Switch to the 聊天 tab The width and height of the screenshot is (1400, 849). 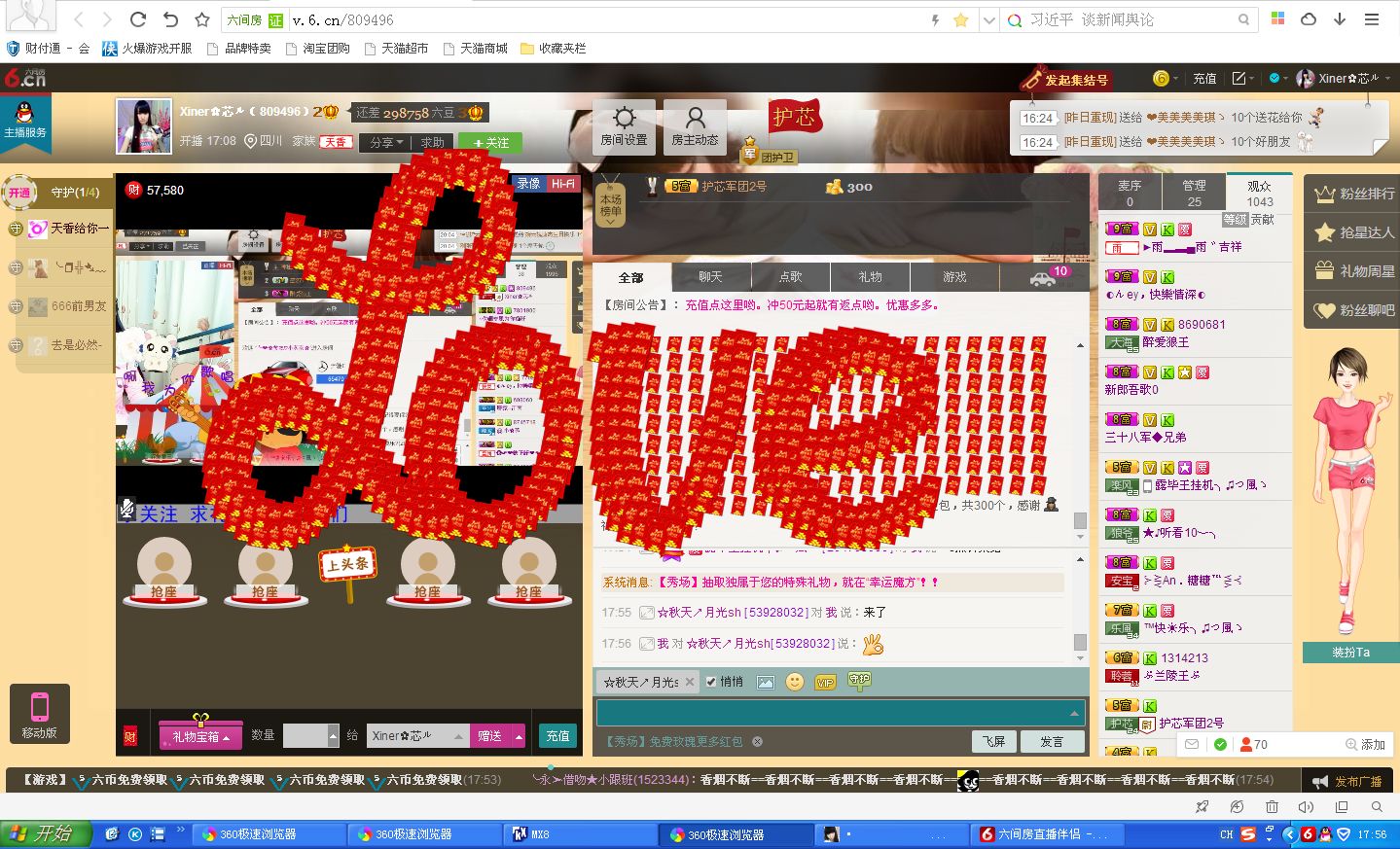point(710,277)
